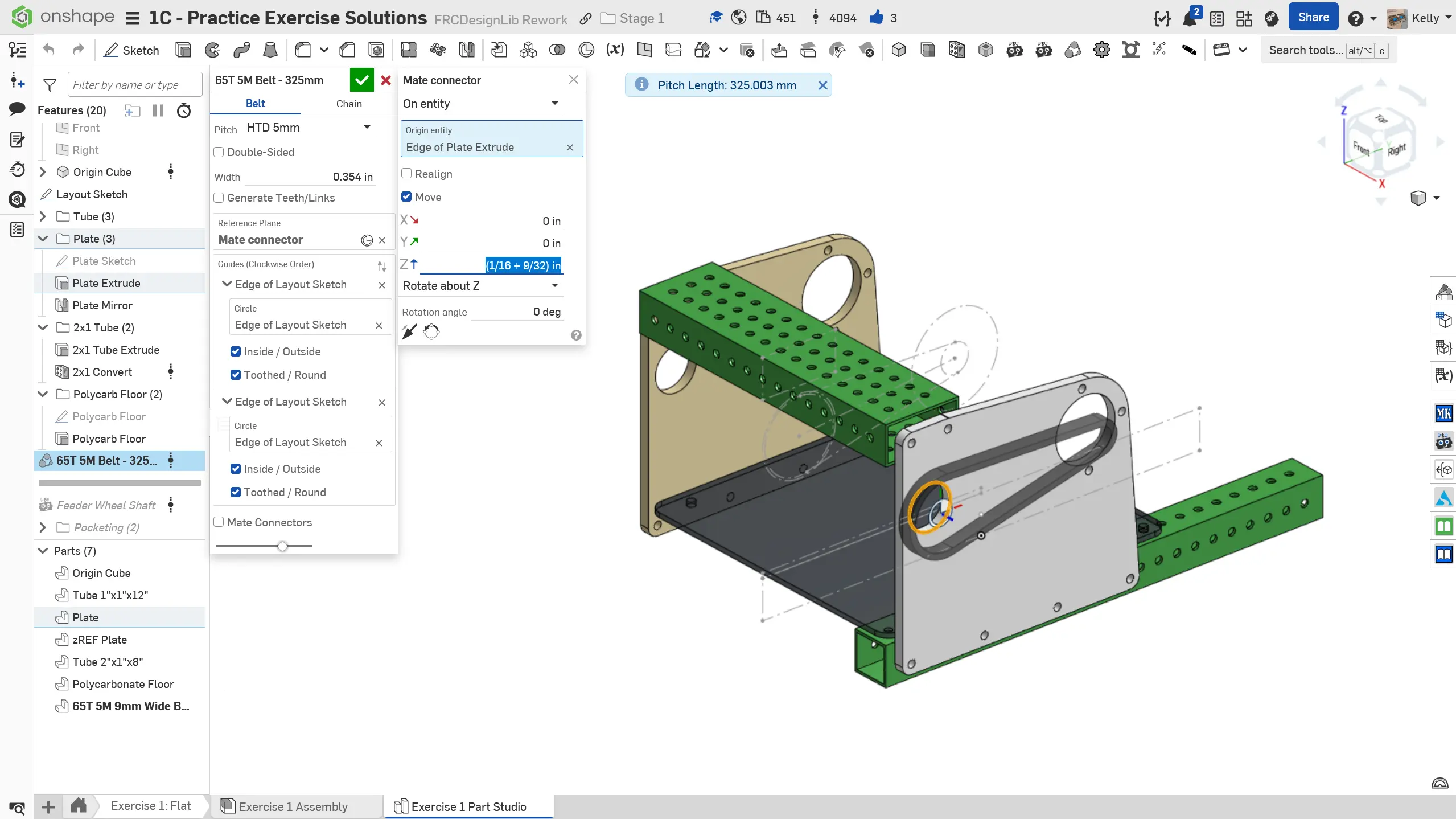Expand the Tube (3) folder
The width and height of the screenshot is (1456, 819).
[43, 216]
